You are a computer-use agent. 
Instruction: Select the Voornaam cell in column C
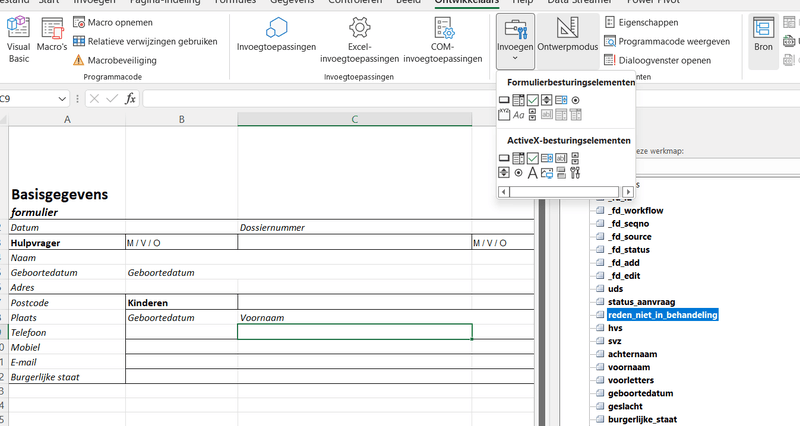pyautogui.click(x=355, y=317)
